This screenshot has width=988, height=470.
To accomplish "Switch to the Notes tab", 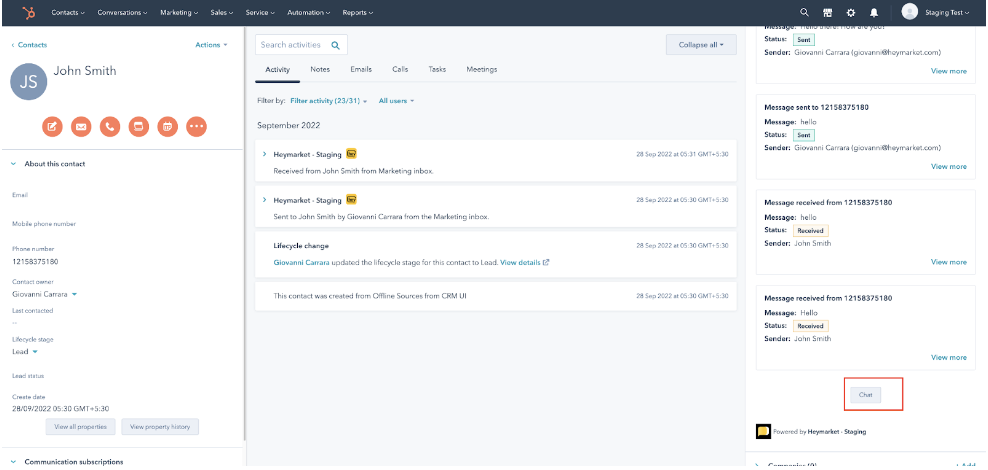I will coord(320,69).
